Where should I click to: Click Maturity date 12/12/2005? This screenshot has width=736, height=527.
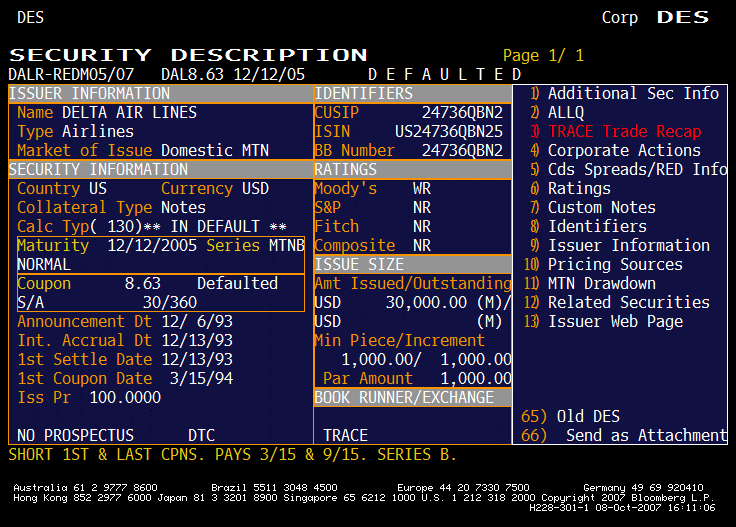152,245
